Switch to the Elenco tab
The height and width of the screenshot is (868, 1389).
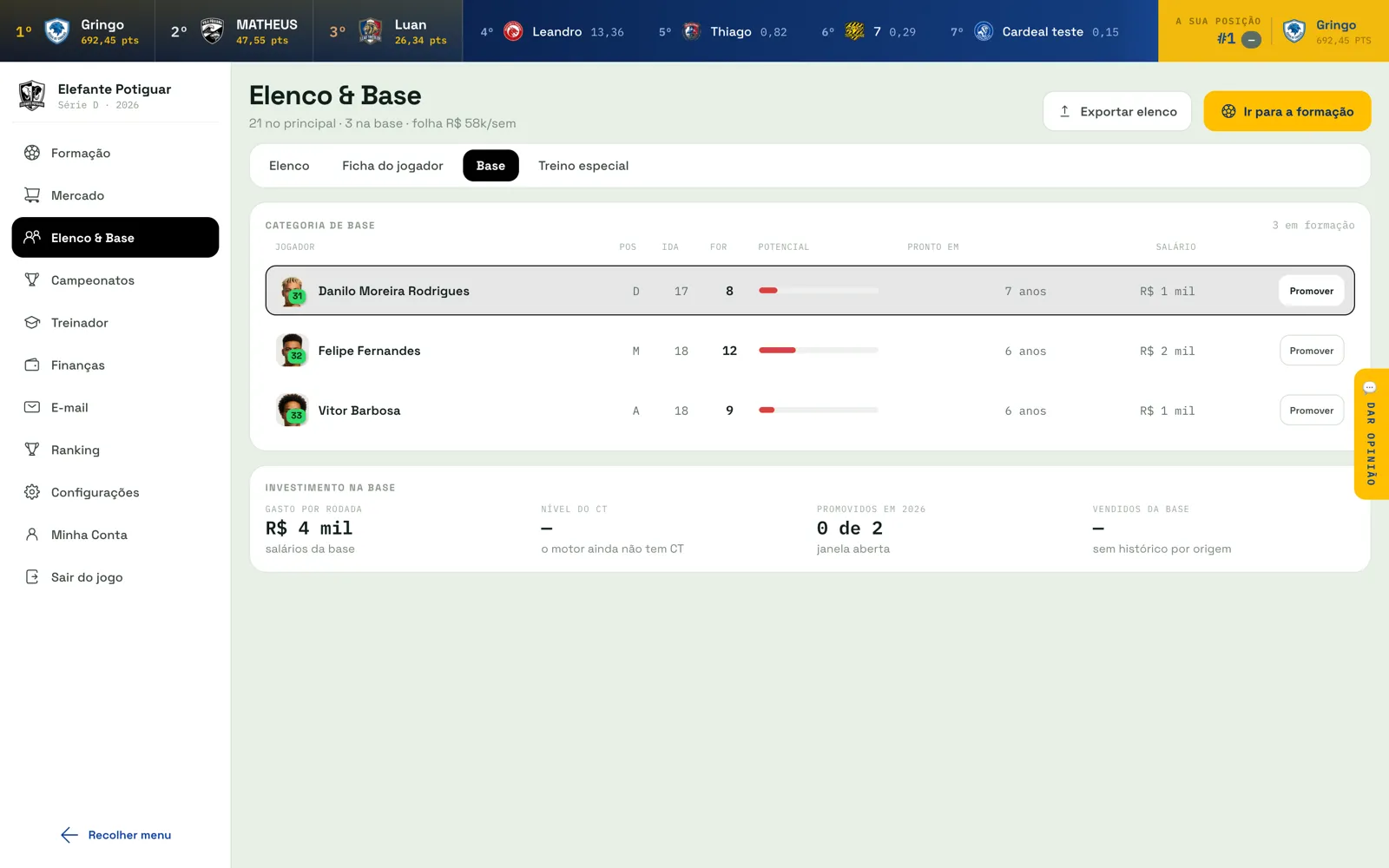289,166
